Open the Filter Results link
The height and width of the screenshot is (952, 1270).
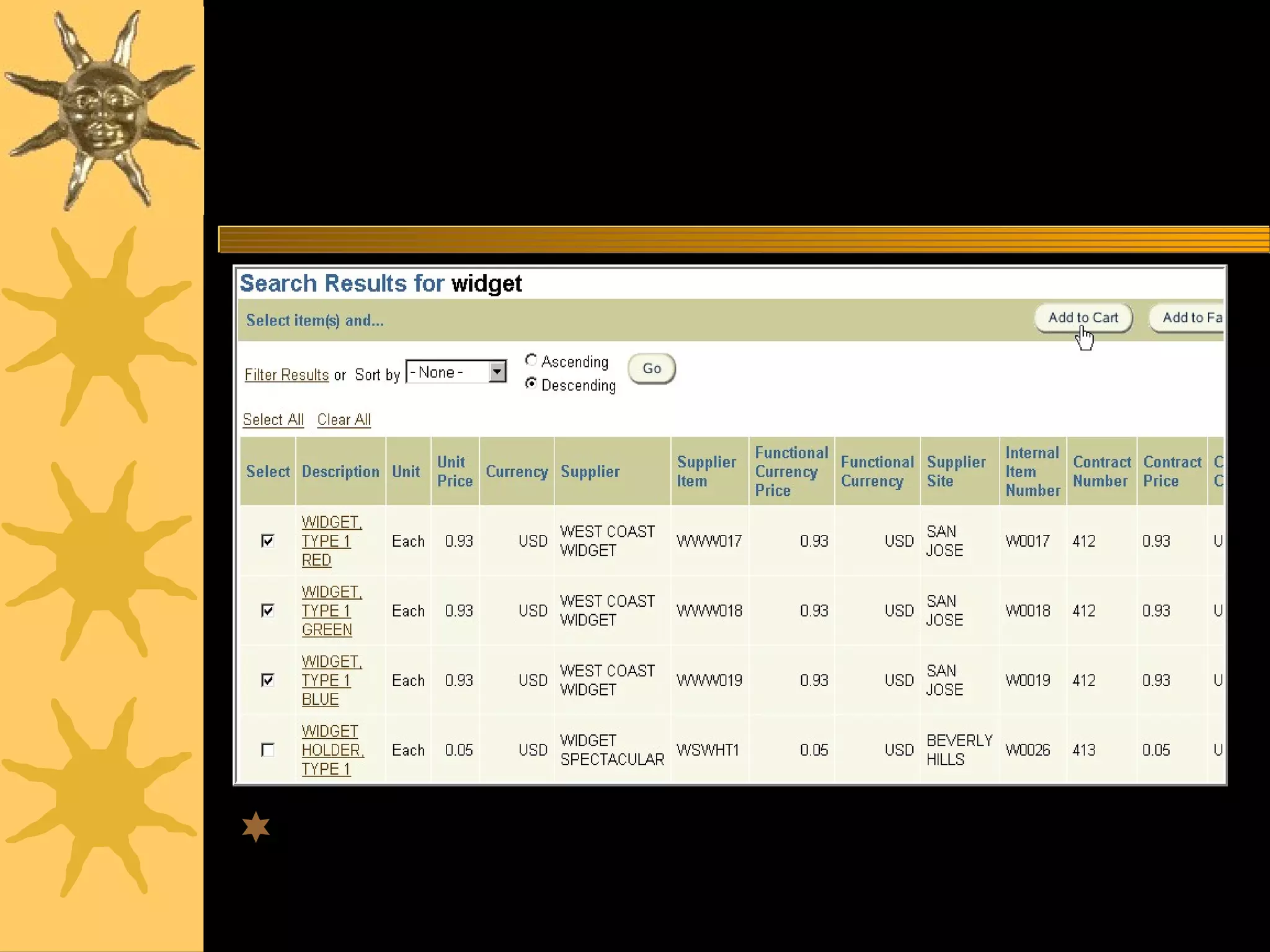(x=286, y=375)
